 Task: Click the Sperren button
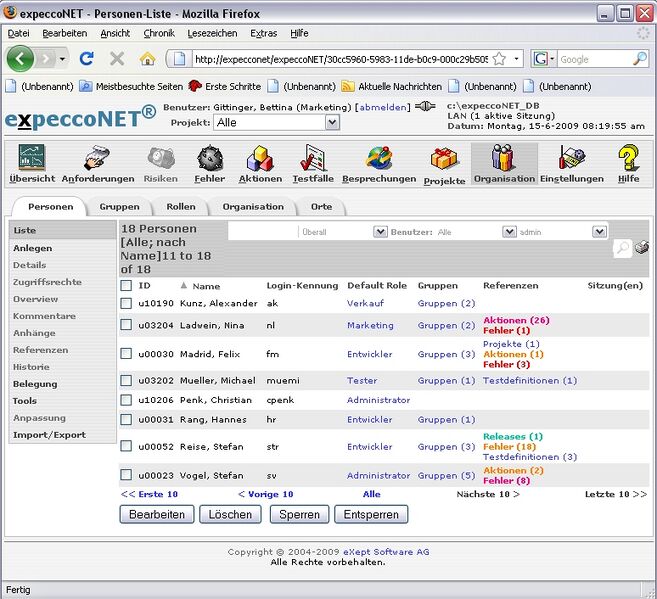[299, 514]
